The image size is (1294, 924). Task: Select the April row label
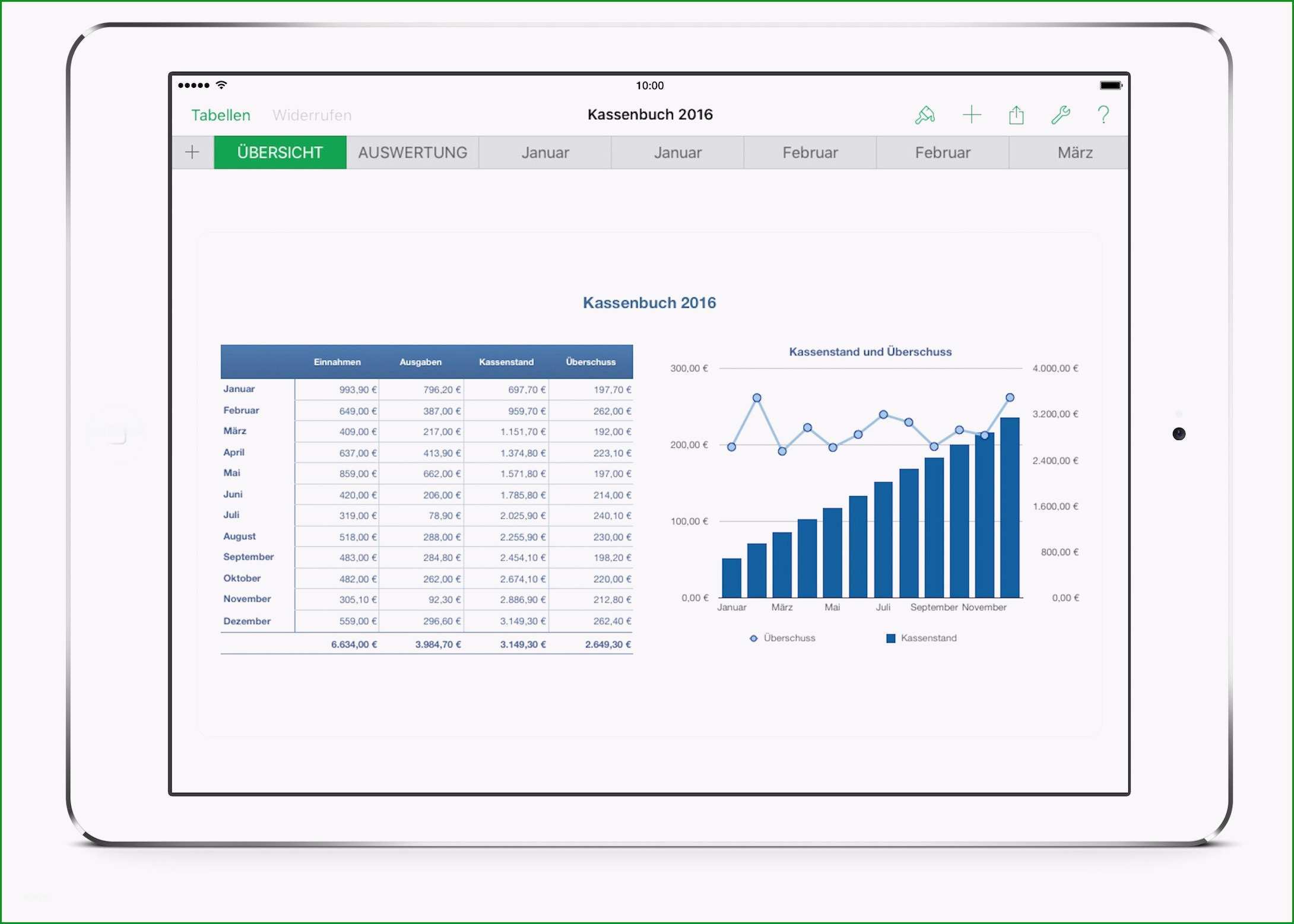234,452
